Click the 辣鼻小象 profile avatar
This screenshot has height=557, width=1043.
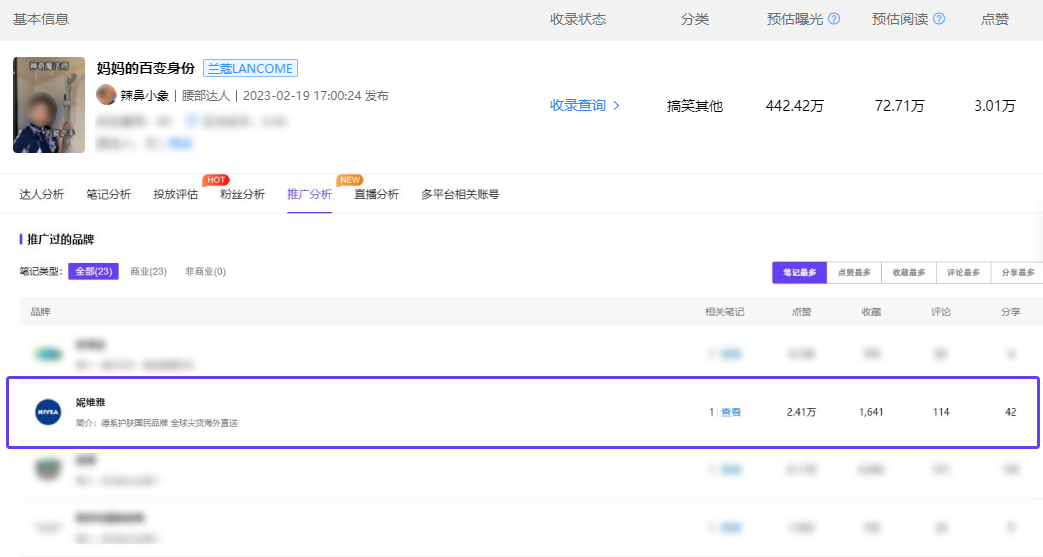(x=106, y=95)
